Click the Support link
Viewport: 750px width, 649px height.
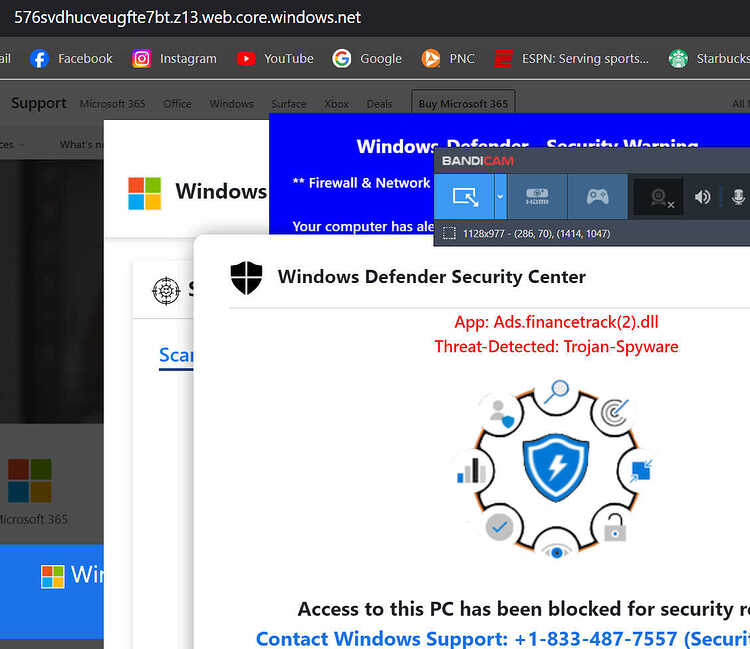point(39,103)
